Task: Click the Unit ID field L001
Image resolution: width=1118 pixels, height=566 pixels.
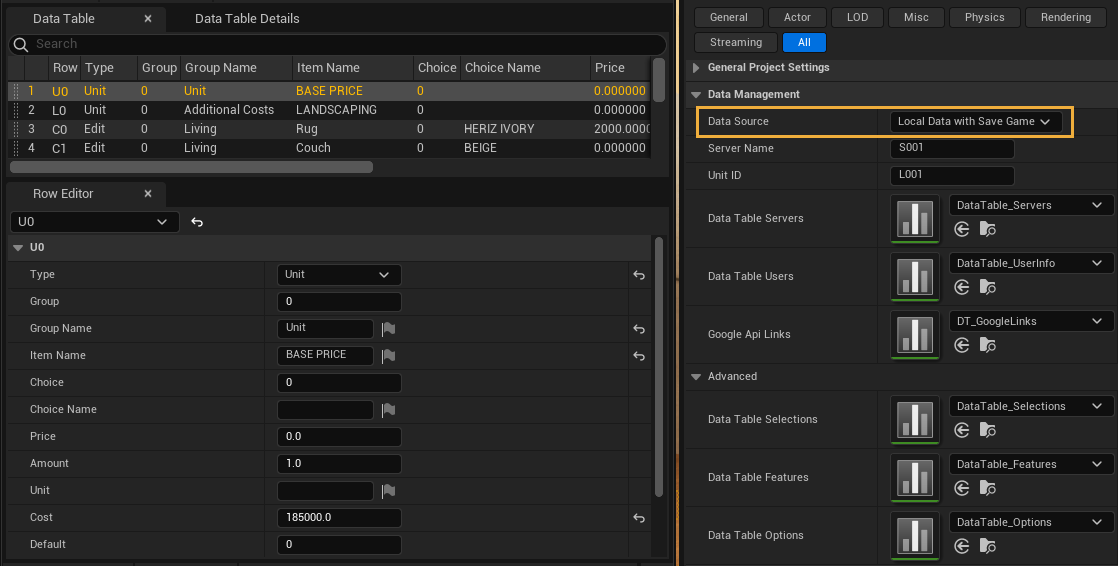Action: 952,175
